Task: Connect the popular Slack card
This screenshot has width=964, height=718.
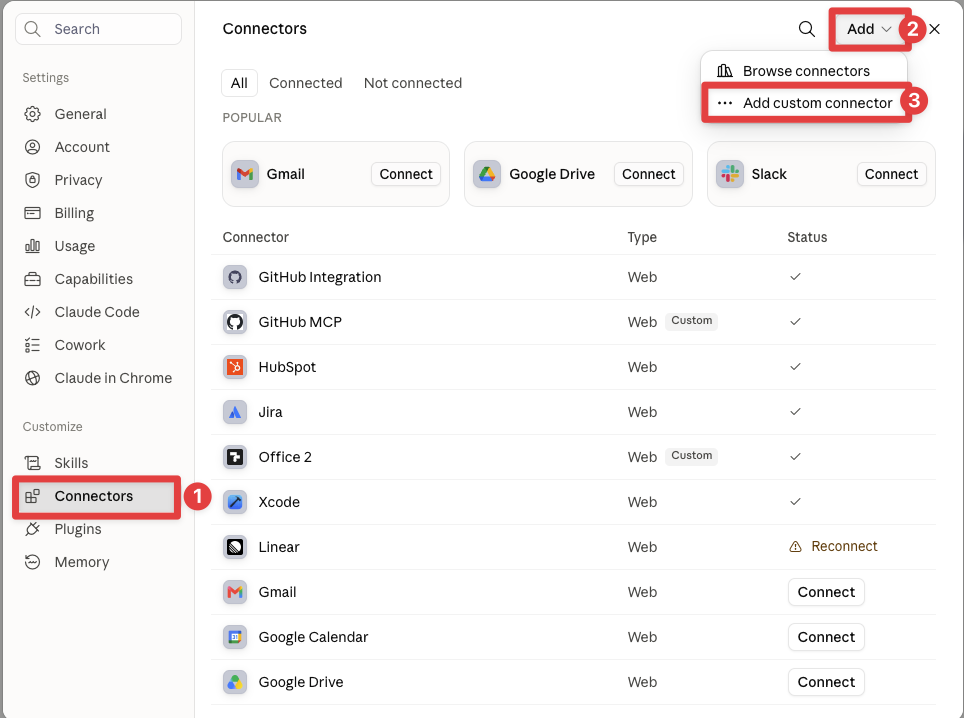Action: (891, 174)
